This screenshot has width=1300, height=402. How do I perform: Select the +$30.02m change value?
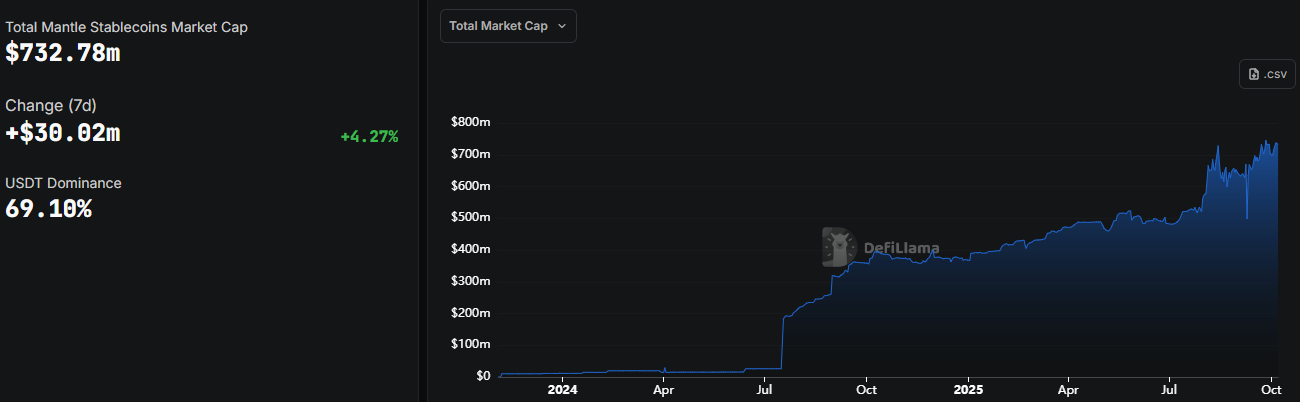pyautogui.click(x=63, y=132)
